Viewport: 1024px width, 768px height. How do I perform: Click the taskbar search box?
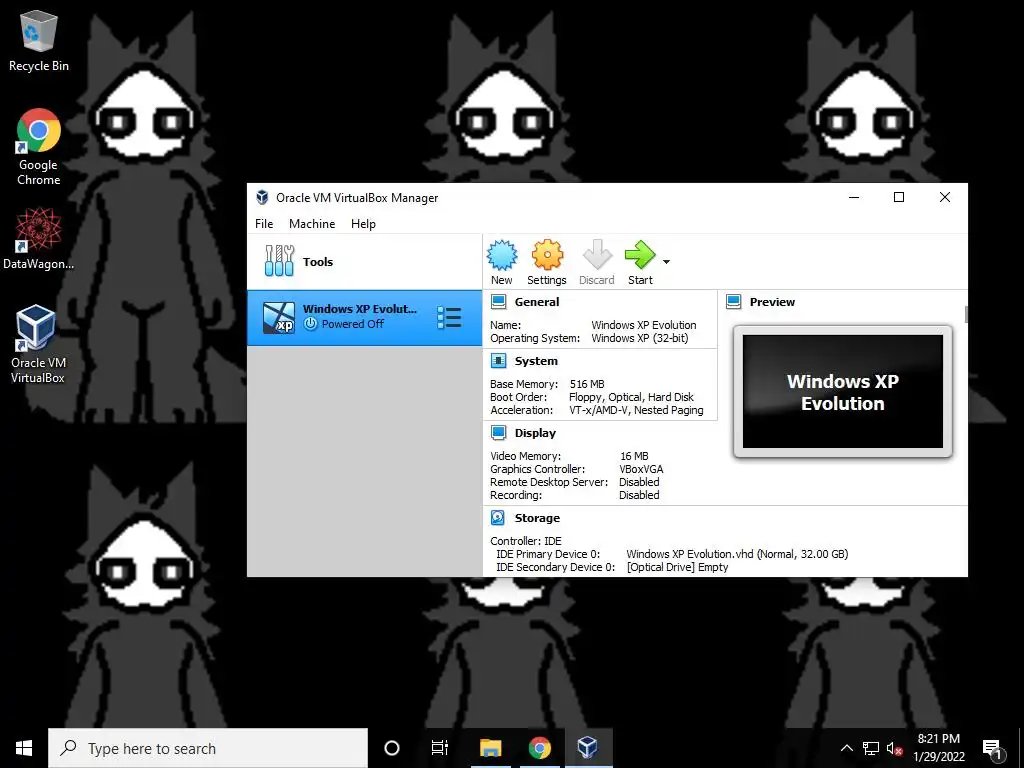(x=208, y=748)
